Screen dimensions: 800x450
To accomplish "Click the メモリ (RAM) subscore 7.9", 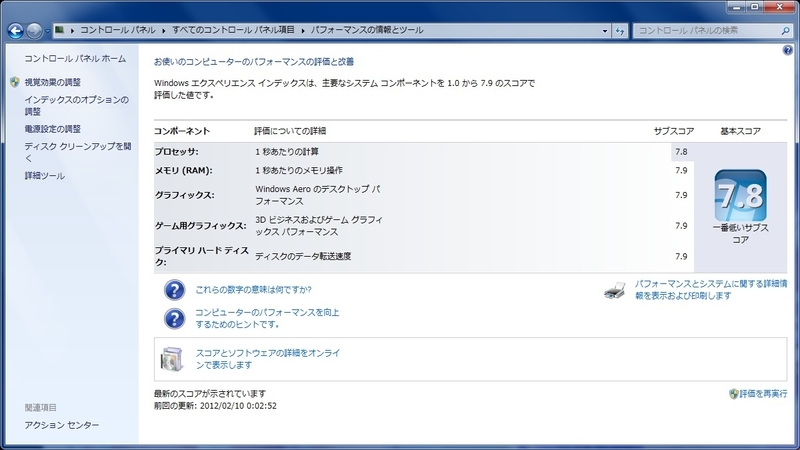I will [x=681, y=171].
